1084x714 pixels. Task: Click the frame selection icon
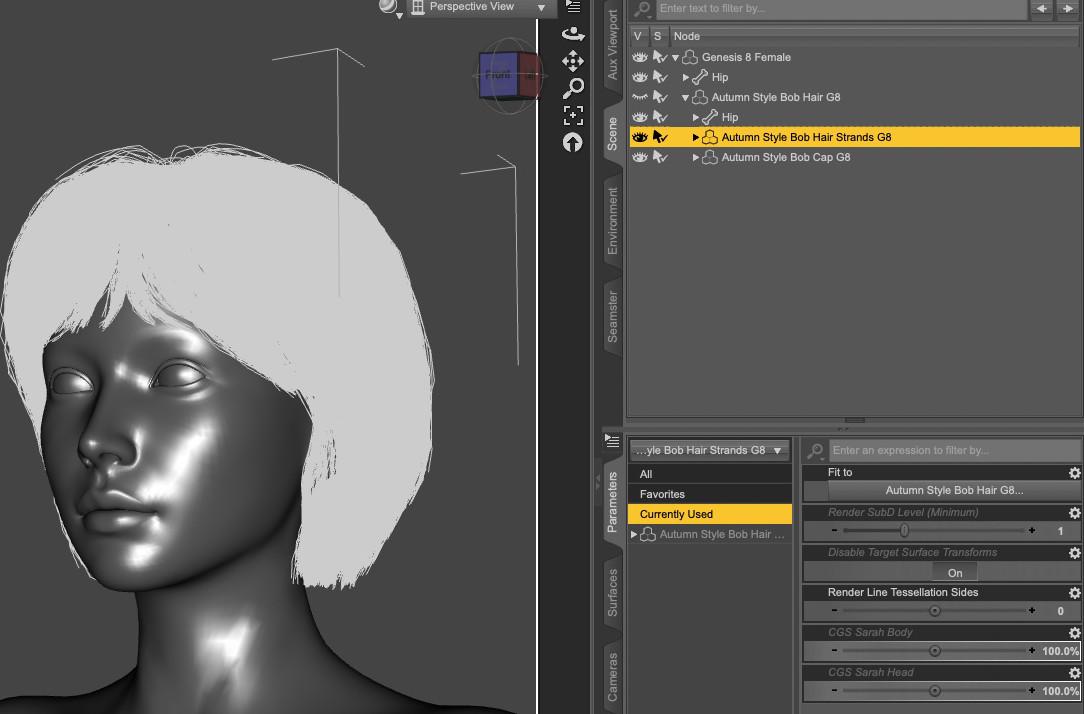click(x=573, y=115)
